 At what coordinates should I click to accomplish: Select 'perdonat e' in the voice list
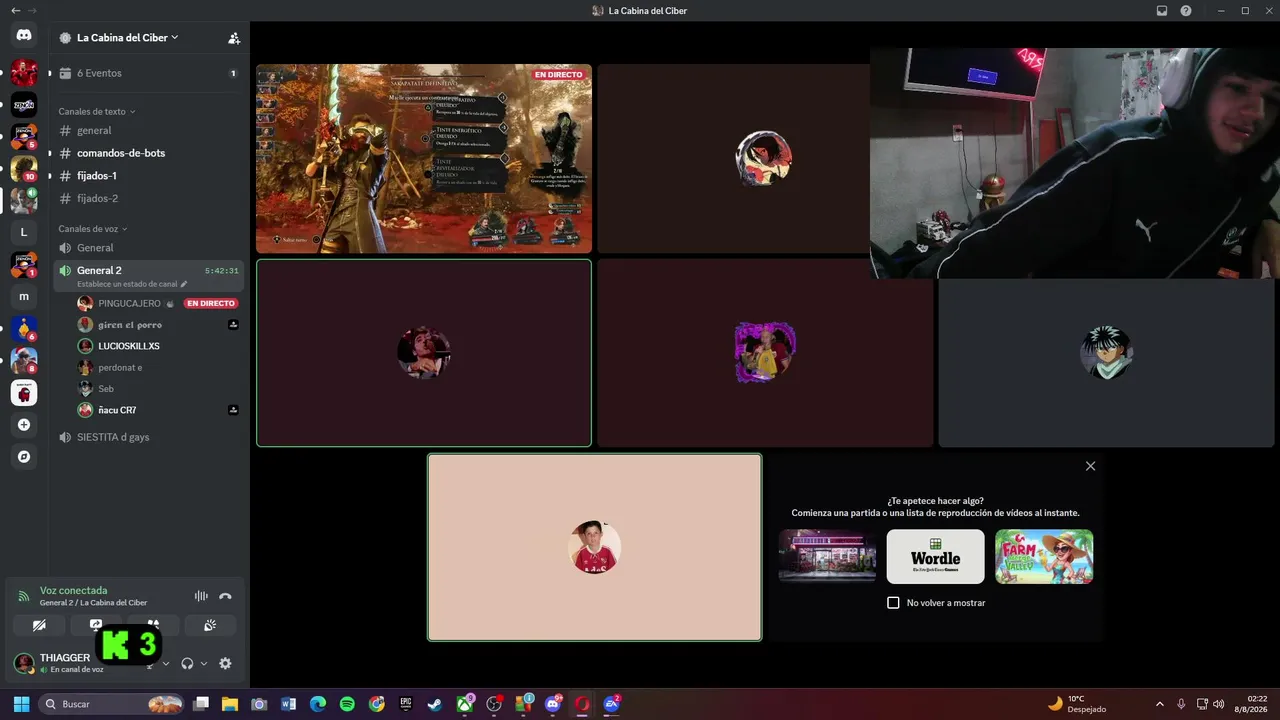tap(158, 367)
